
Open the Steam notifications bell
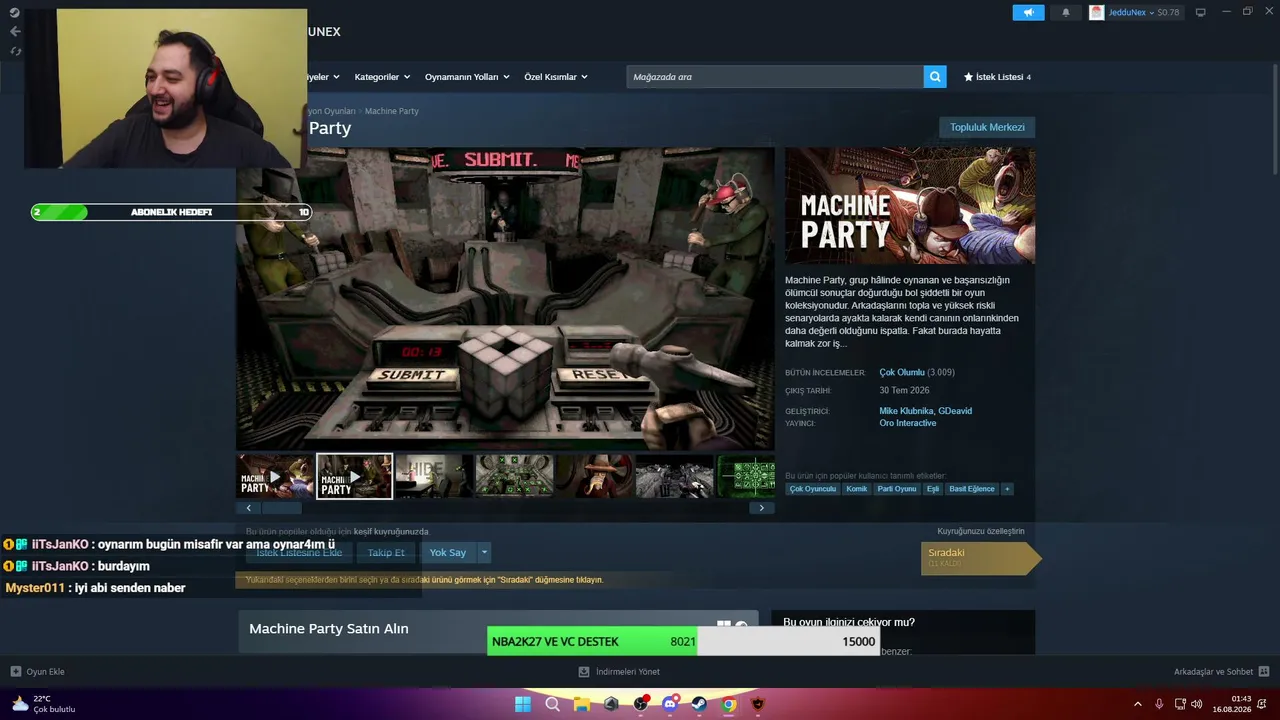coord(1065,12)
